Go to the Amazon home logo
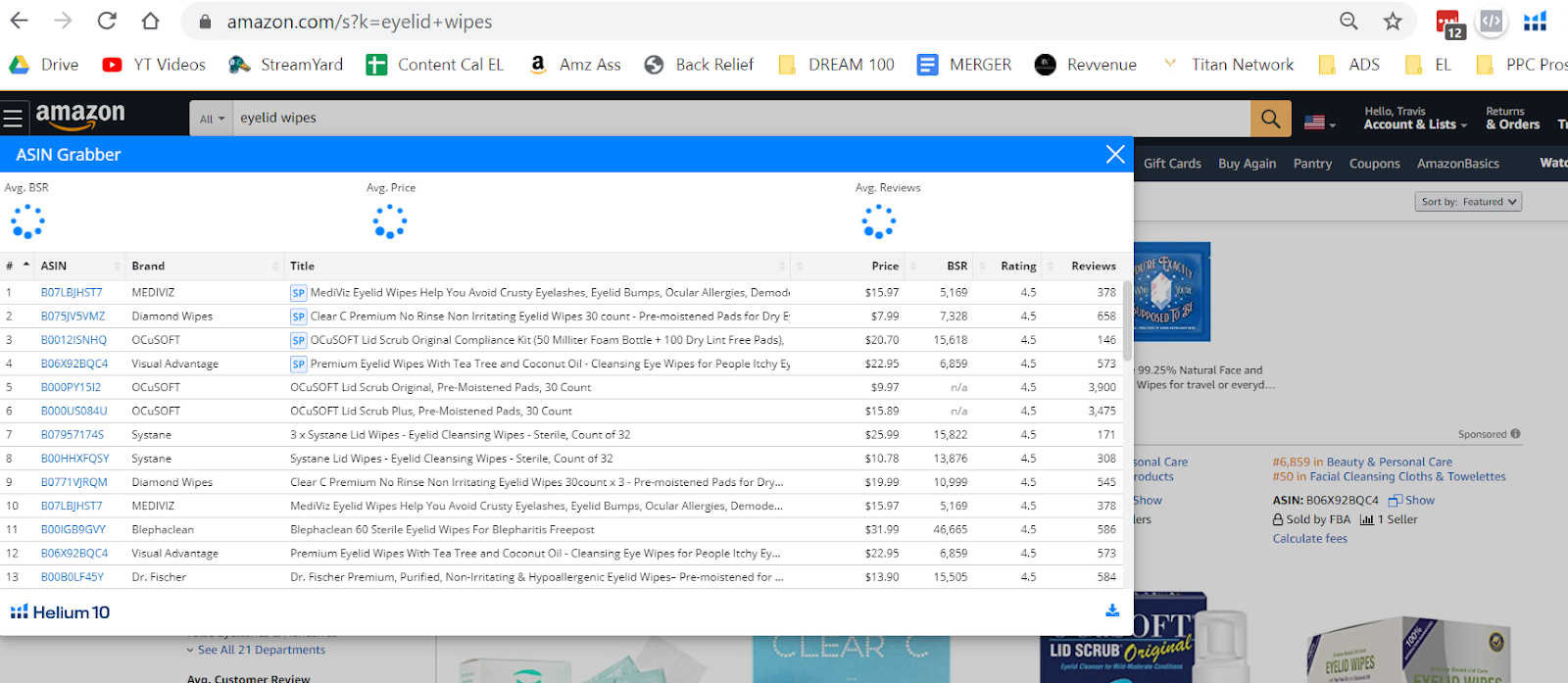The height and width of the screenshot is (683, 1568). pos(80,116)
